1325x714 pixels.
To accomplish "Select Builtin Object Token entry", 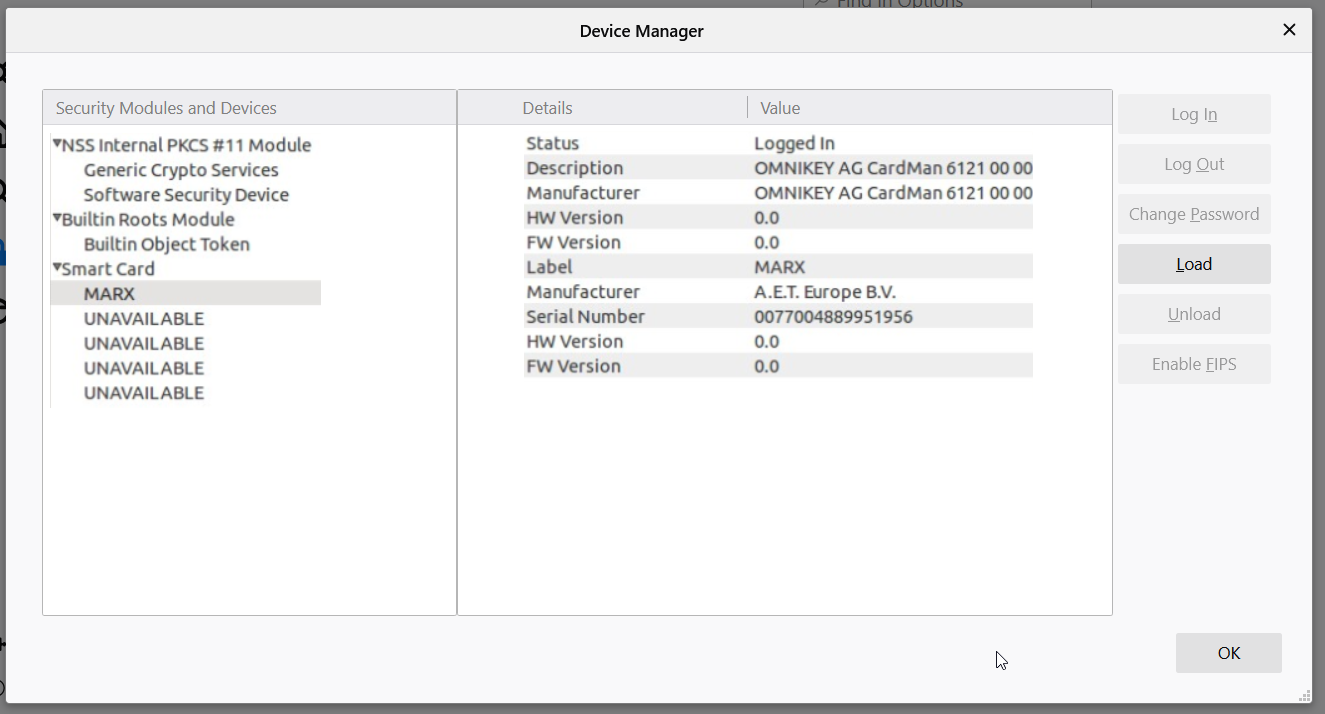I will coord(166,244).
